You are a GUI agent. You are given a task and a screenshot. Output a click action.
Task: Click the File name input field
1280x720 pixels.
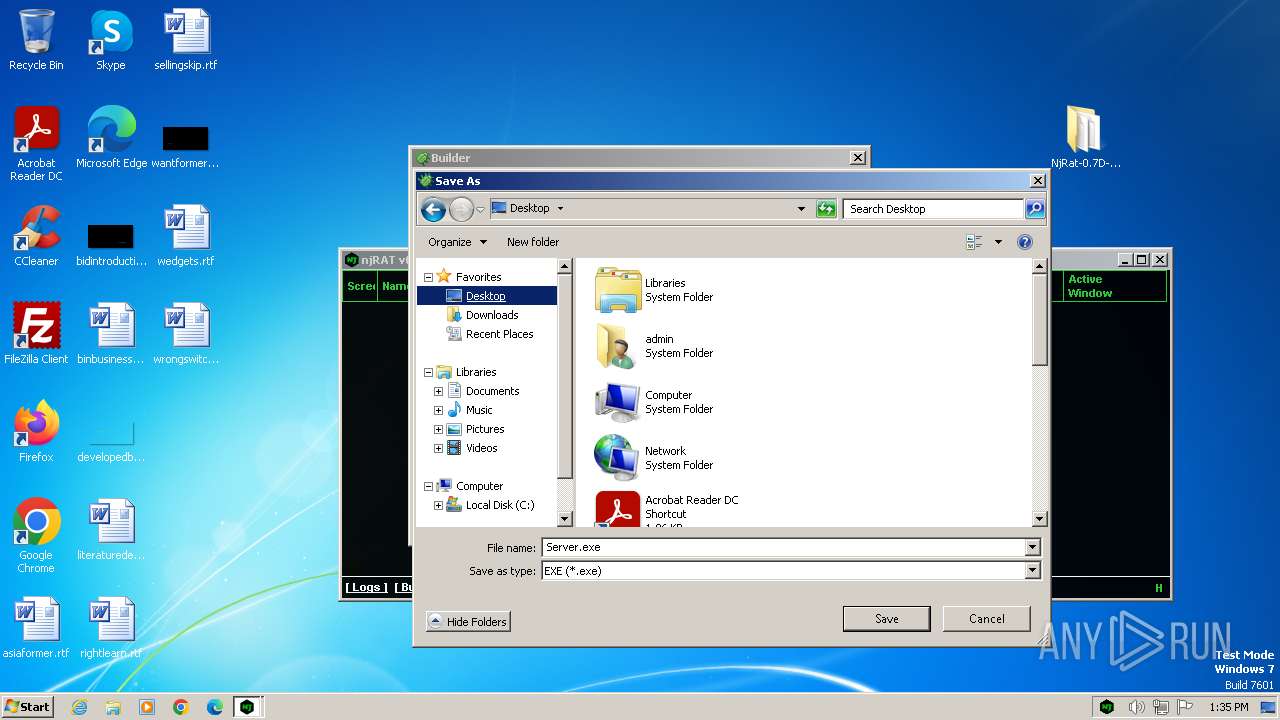click(783, 548)
